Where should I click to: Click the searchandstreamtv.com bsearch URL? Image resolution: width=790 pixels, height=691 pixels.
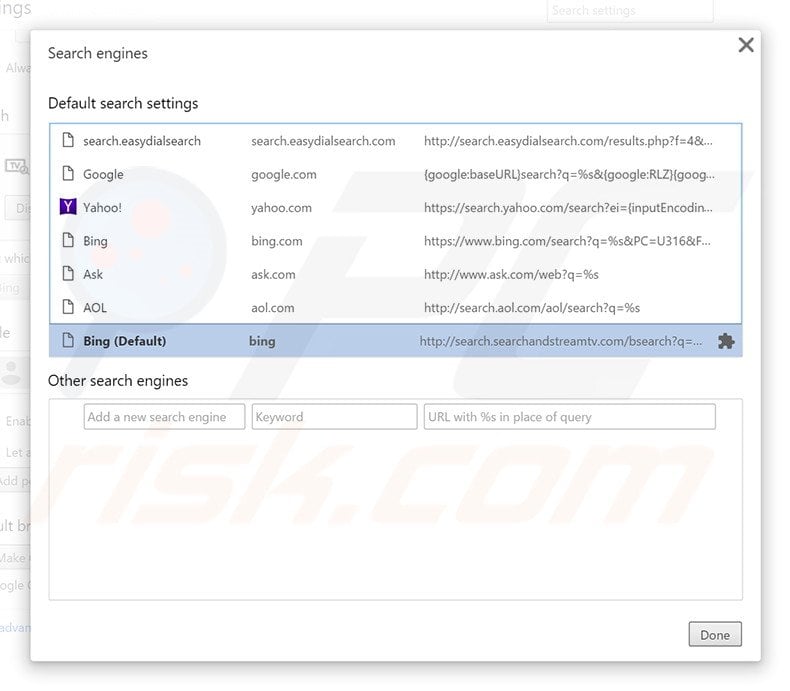(561, 341)
